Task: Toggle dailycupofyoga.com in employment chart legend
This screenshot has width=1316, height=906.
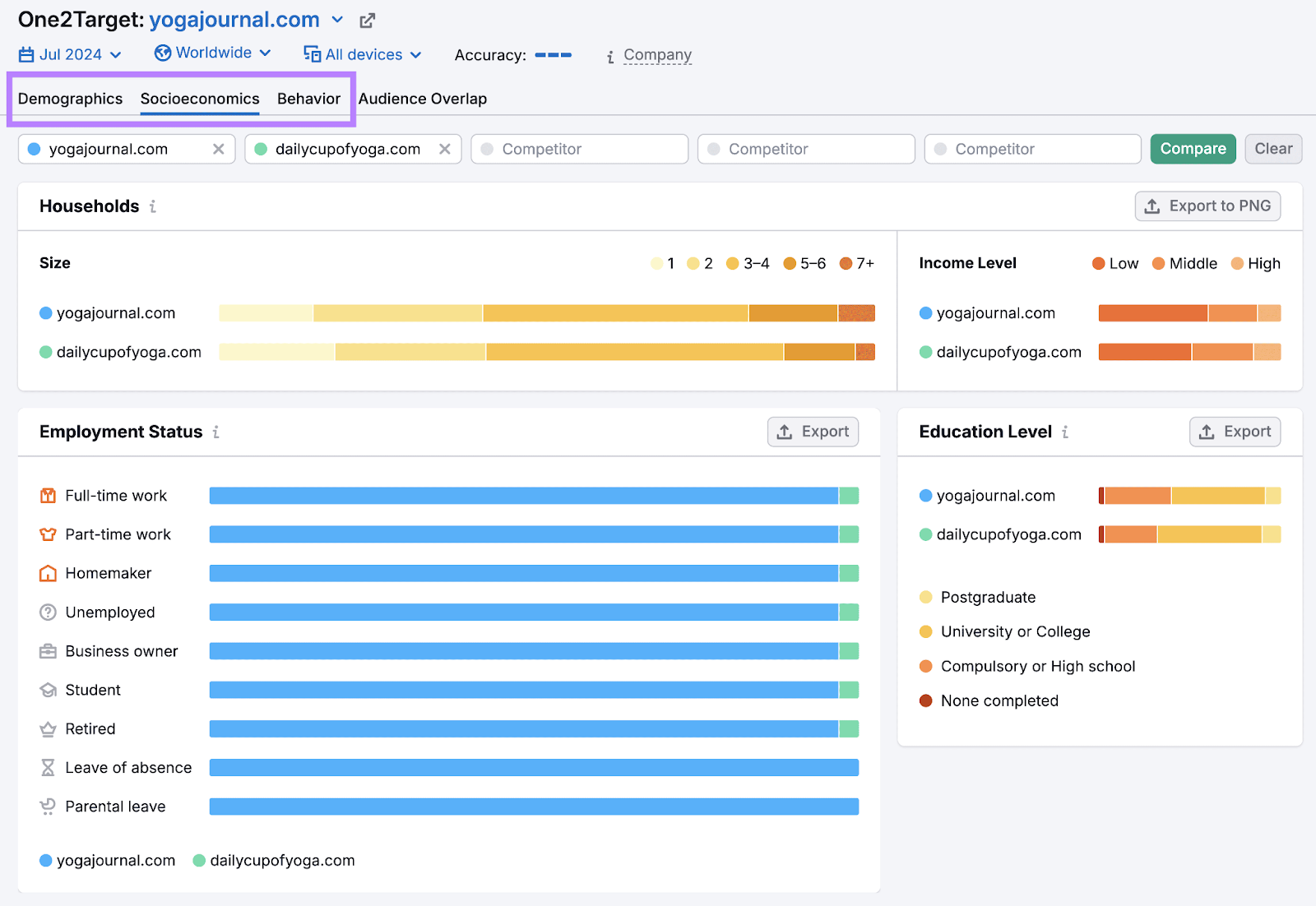Action: (x=273, y=860)
